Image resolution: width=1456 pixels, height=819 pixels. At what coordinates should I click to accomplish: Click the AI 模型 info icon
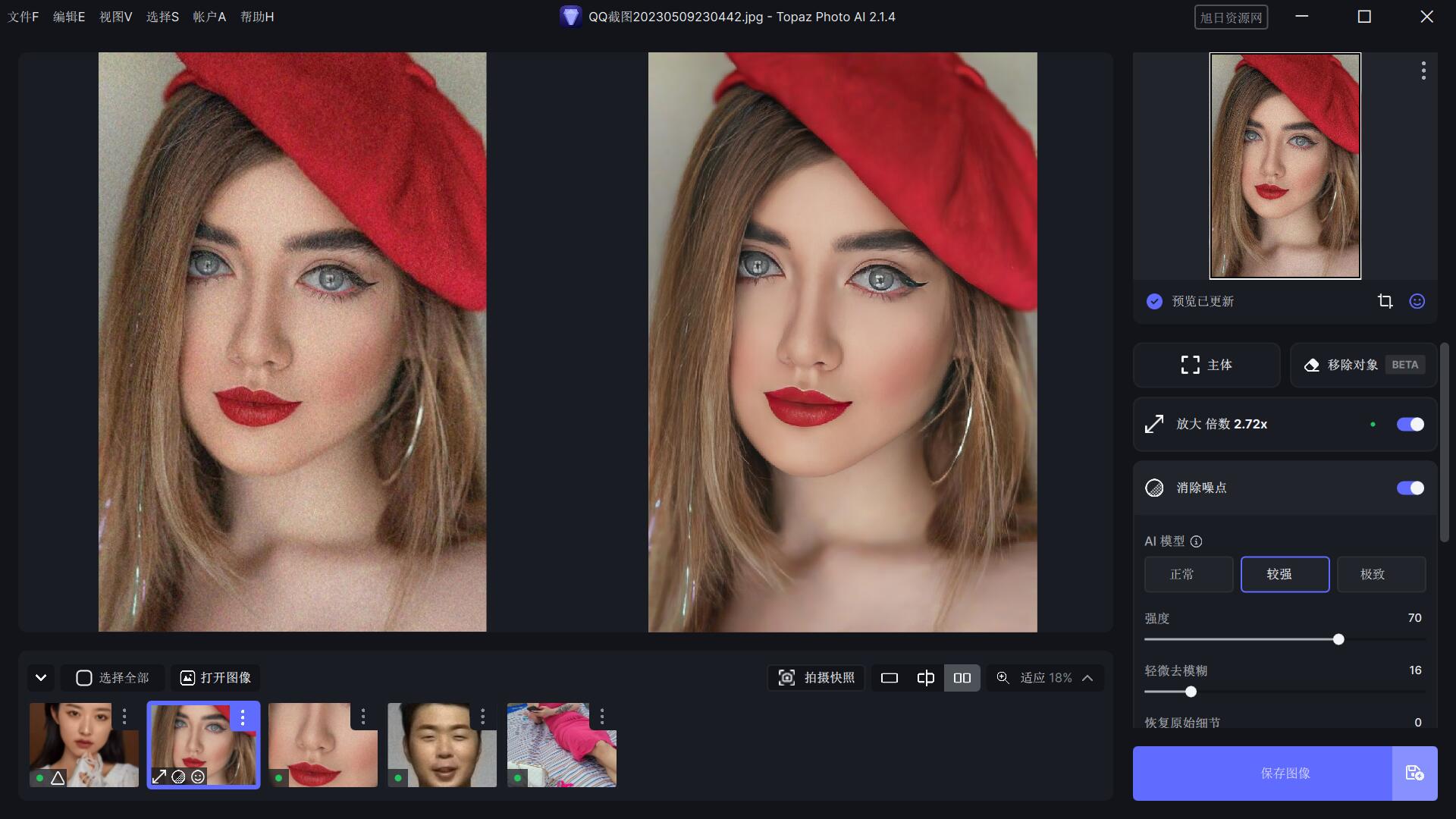(1196, 541)
